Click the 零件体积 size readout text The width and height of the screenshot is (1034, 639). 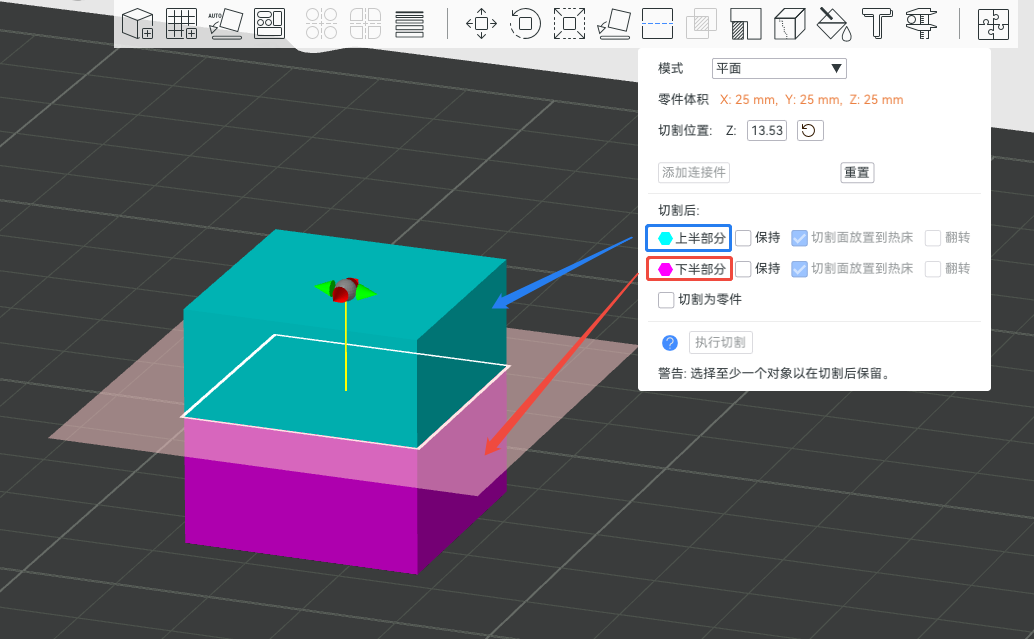tap(811, 100)
